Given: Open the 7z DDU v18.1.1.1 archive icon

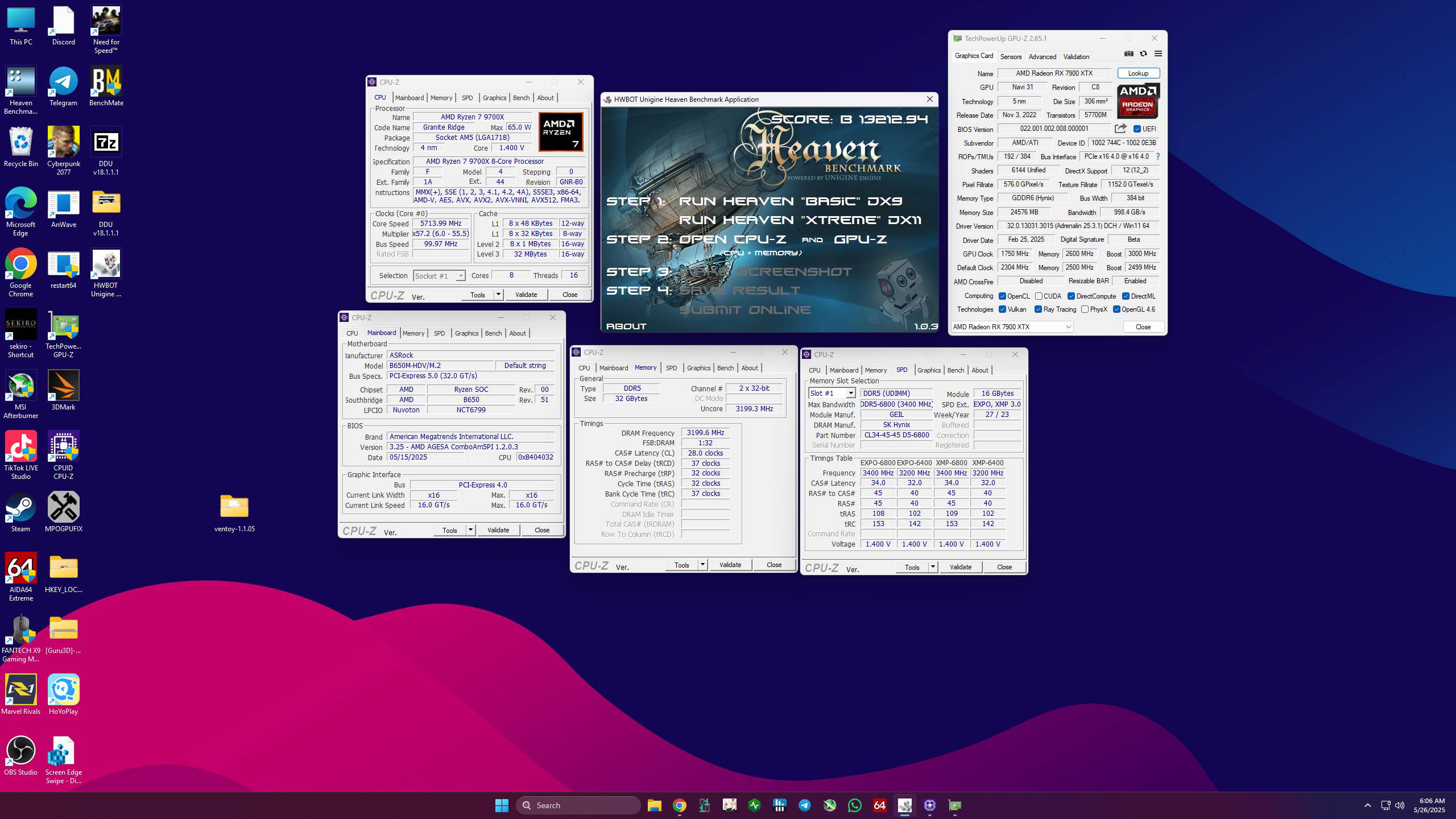Looking at the screenshot, I should click(106, 151).
